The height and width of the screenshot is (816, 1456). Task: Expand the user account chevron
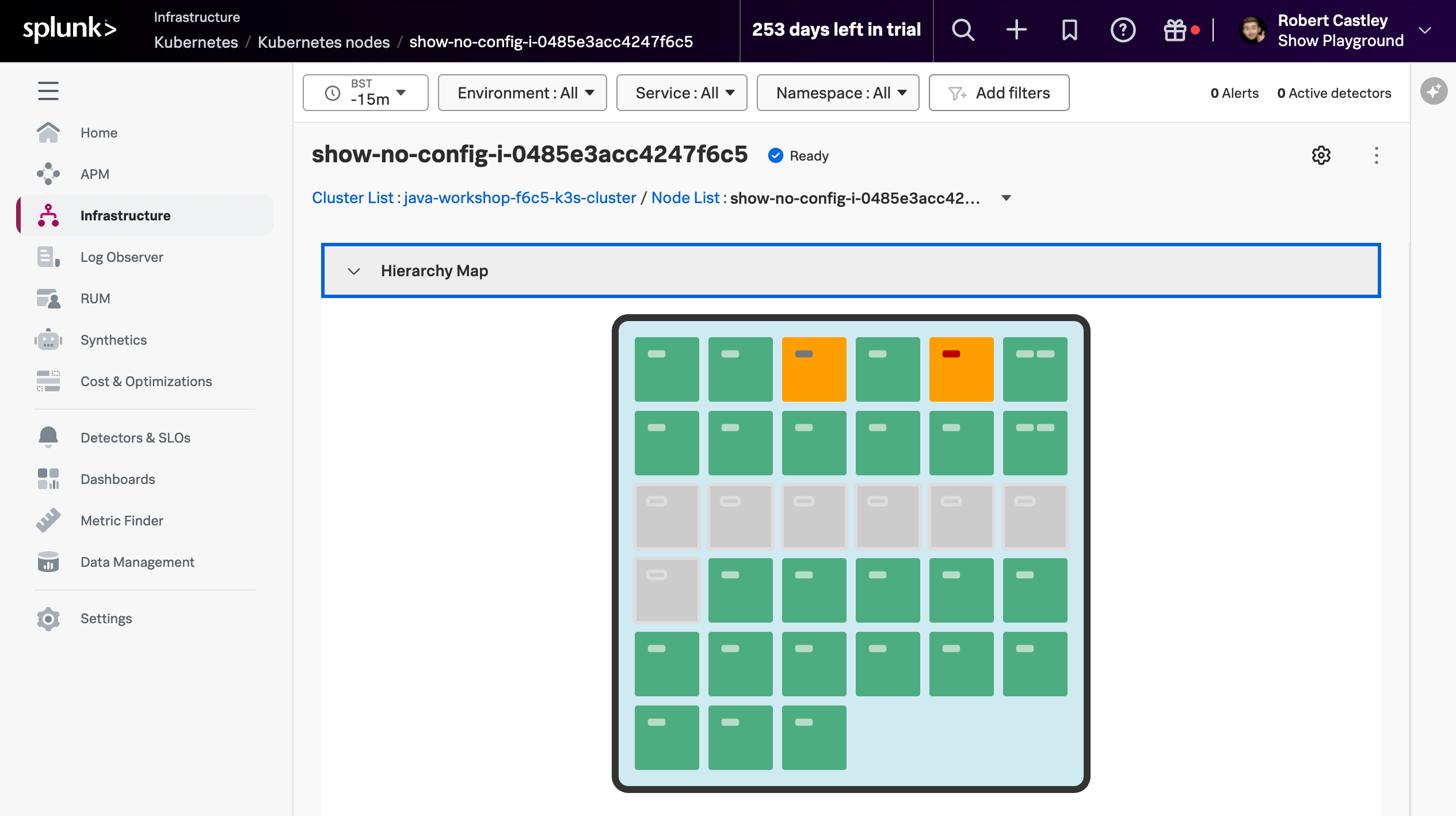[x=1425, y=30]
